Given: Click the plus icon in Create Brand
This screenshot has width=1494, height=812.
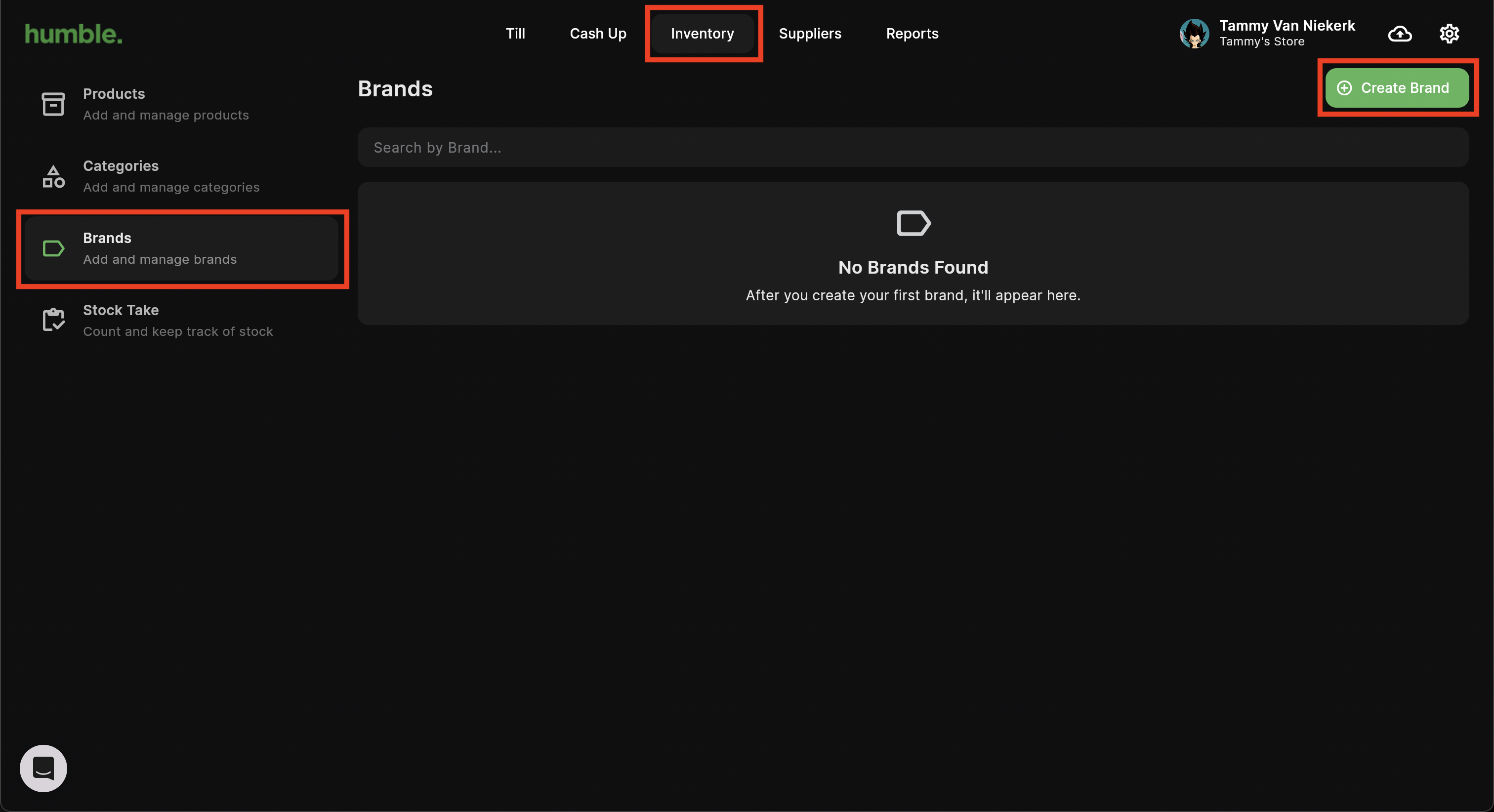Looking at the screenshot, I should tap(1344, 87).
